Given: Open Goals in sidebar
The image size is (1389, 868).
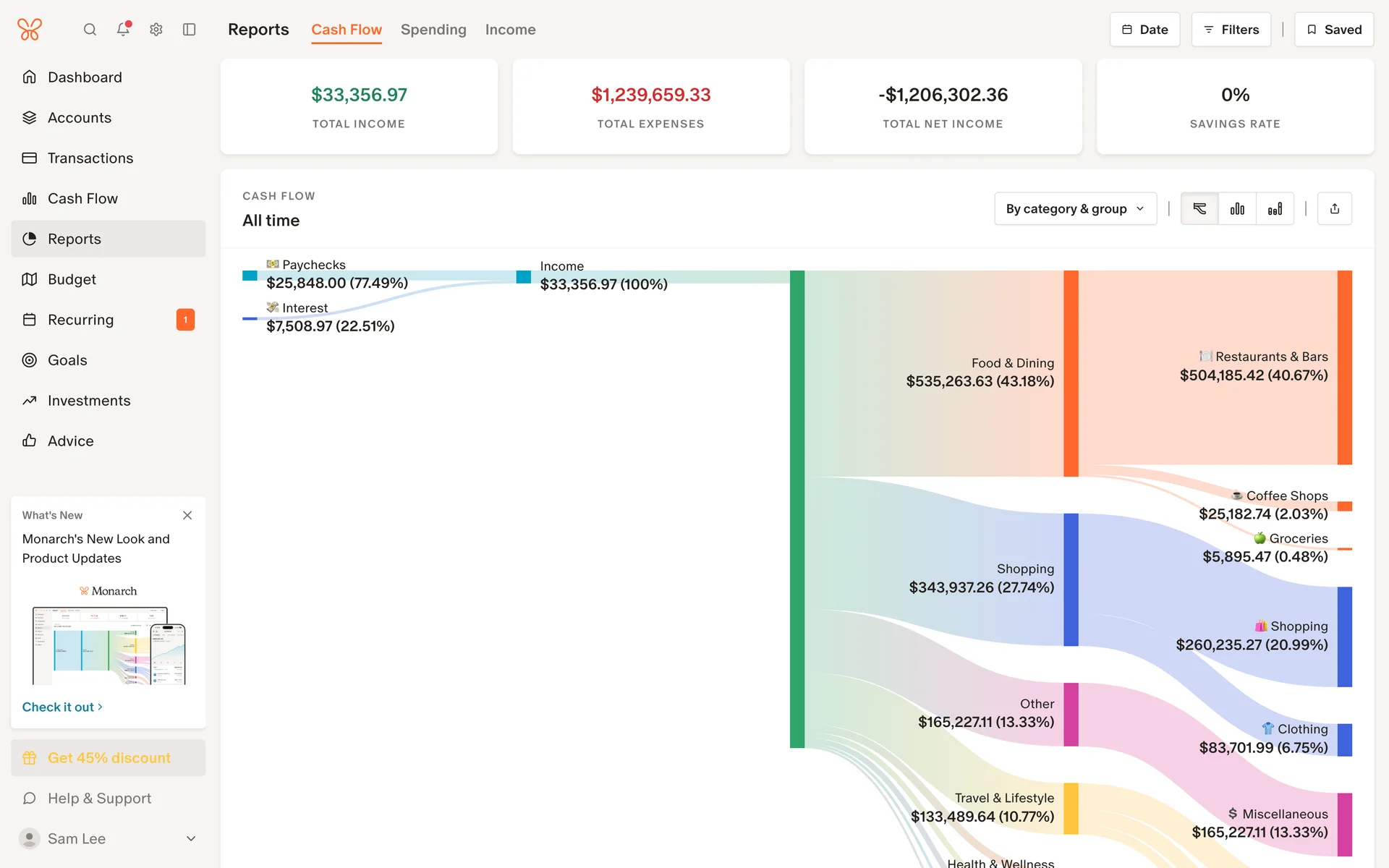Looking at the screenshot, I should click(x=67, y=360).
